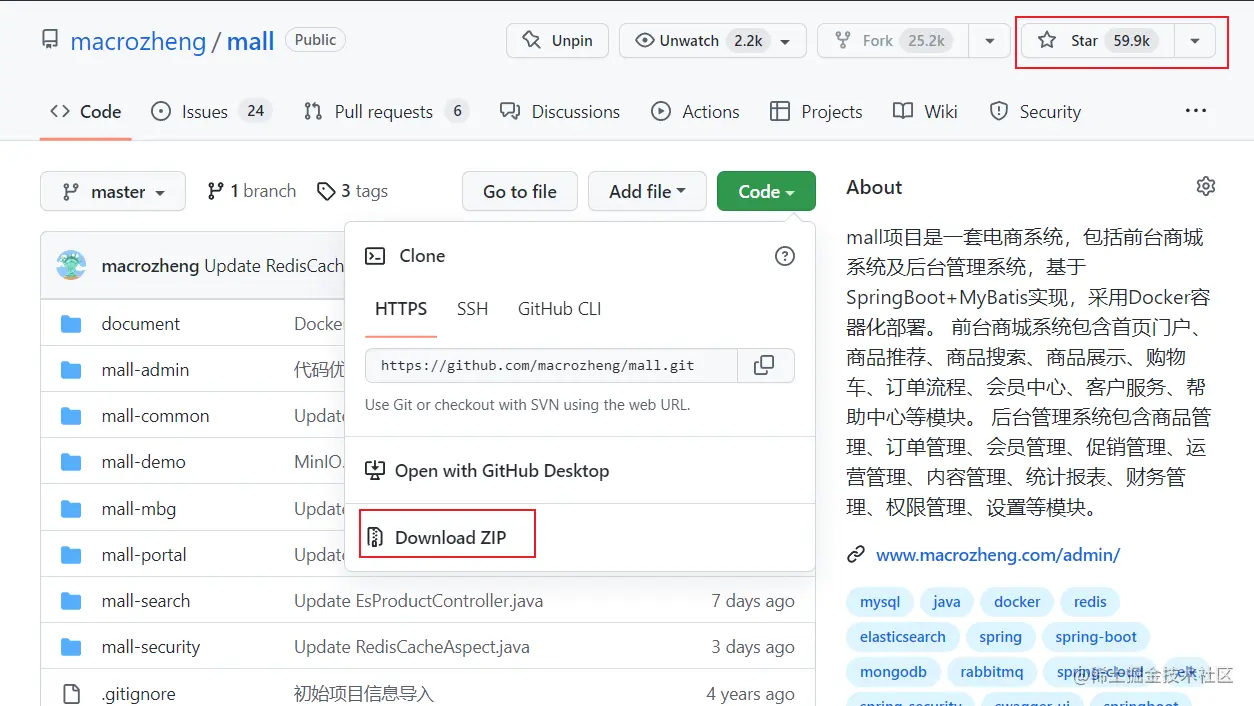
Task: Click the mall-portal folder icon
Action: coord(71,554)
